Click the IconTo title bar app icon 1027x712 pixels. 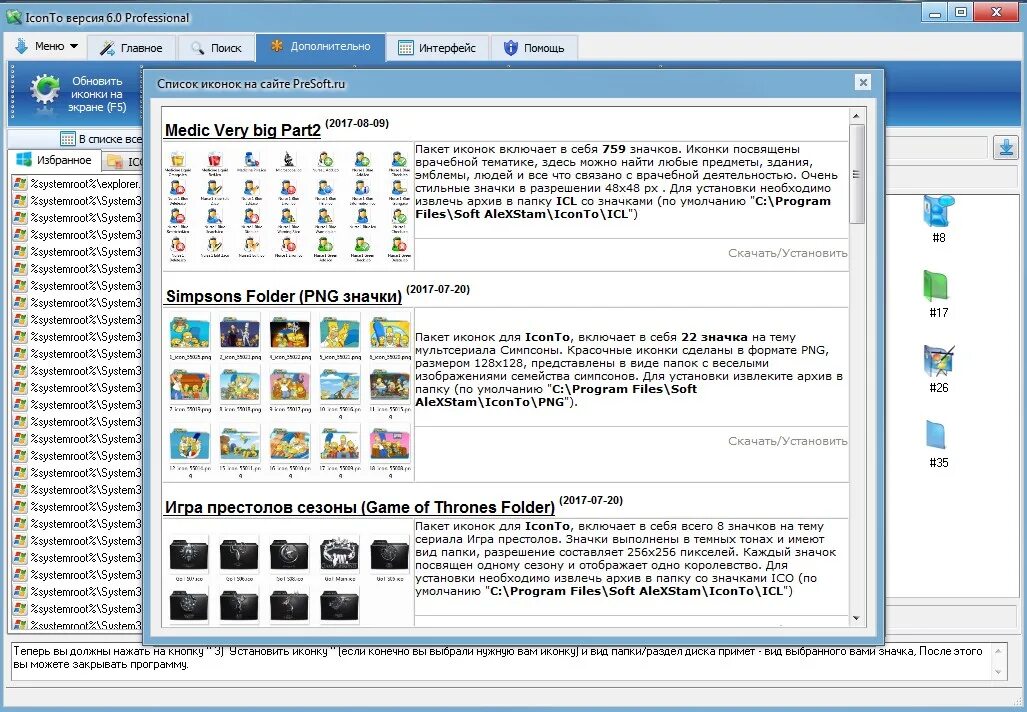tap(14, 18)
